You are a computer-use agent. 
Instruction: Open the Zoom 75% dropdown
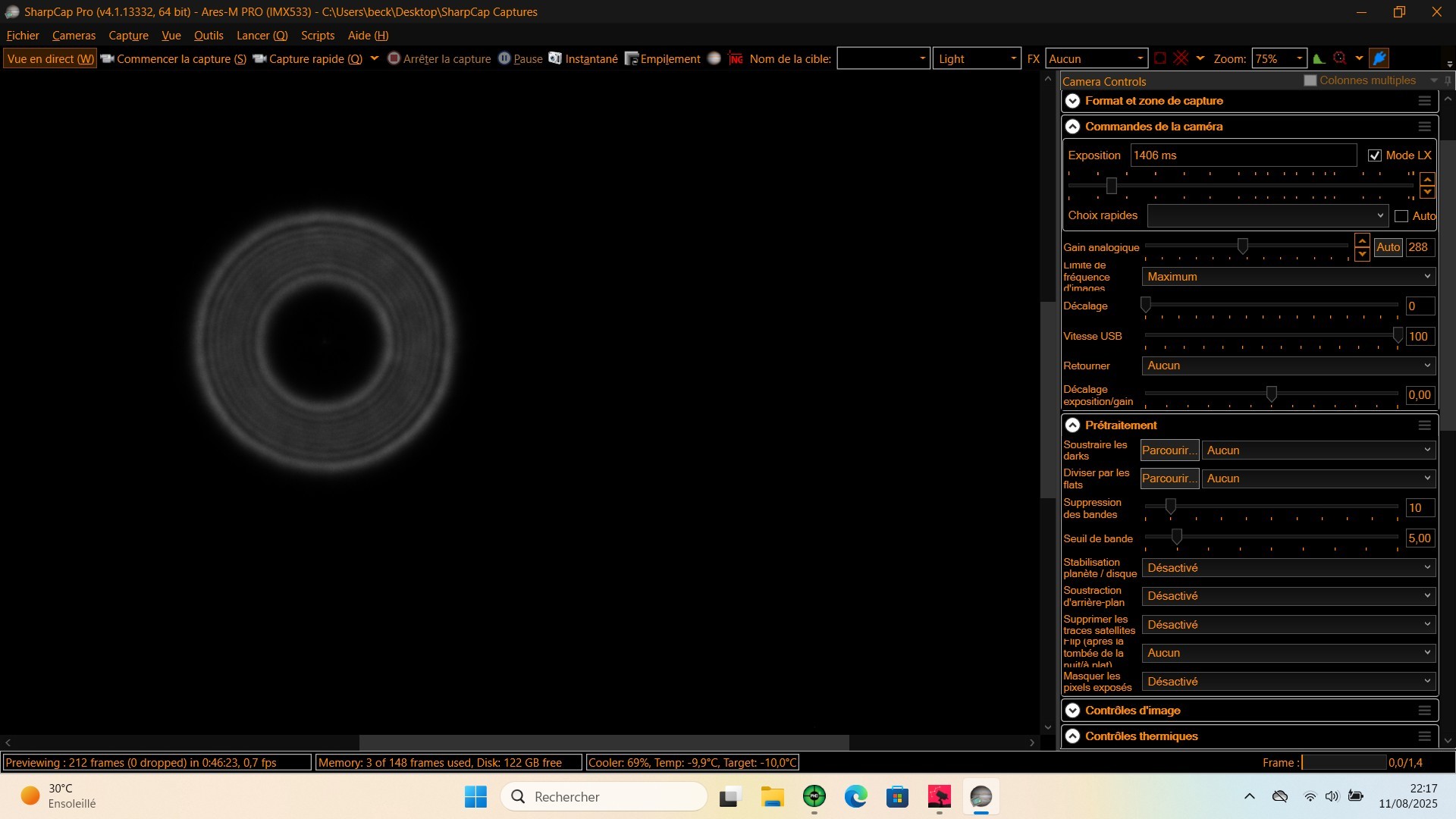(1279, 58)
